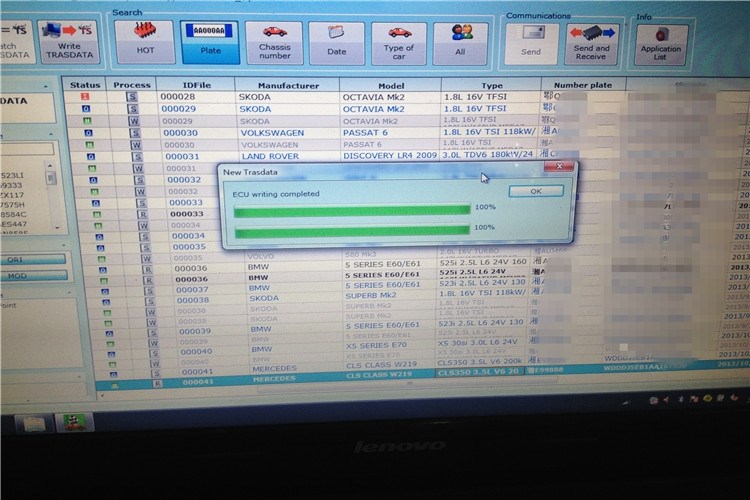Click the upper 100% progress bar

[x=352, y=210]
